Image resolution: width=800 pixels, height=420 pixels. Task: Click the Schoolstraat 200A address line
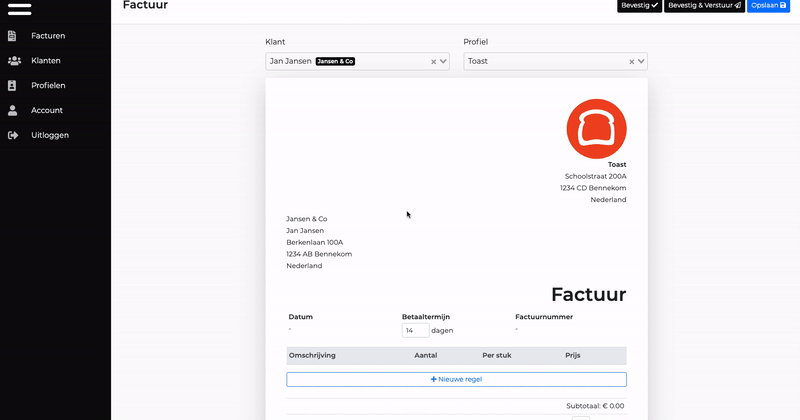(595, 176)
